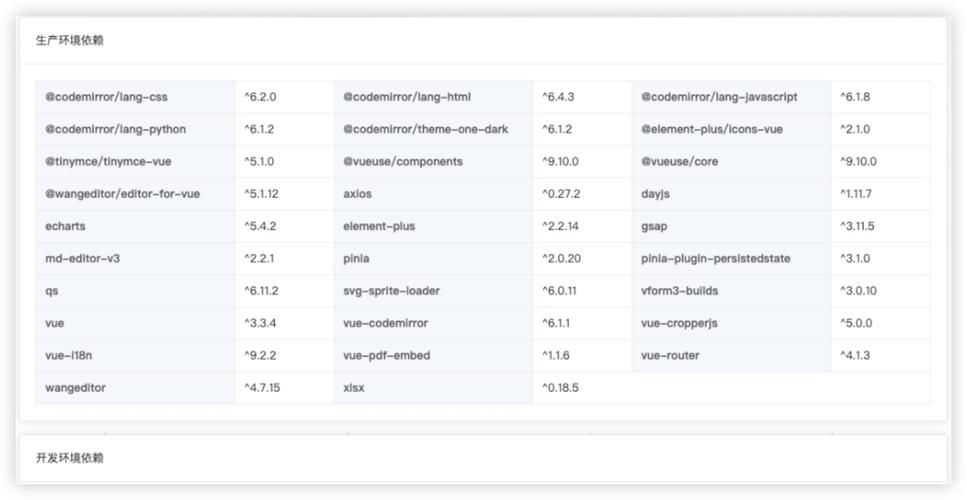Select the @vueuse/components label cell
The width and height of the screenshot is (967, 500).
tap(434, 162)
